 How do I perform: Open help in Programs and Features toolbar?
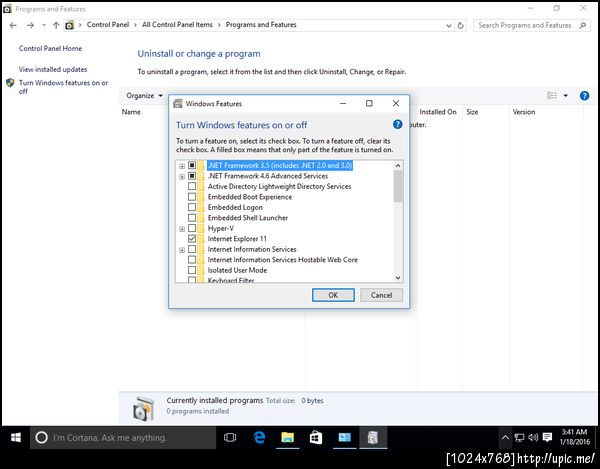click(x=584, y=96)
